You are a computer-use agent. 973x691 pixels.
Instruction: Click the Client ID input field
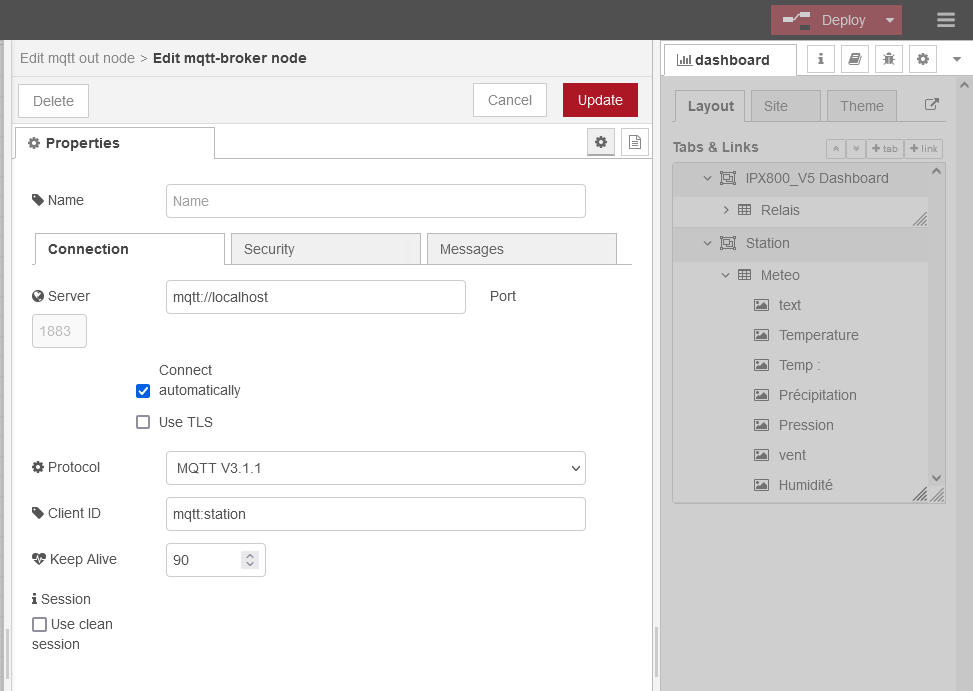[x=375, y=514]
